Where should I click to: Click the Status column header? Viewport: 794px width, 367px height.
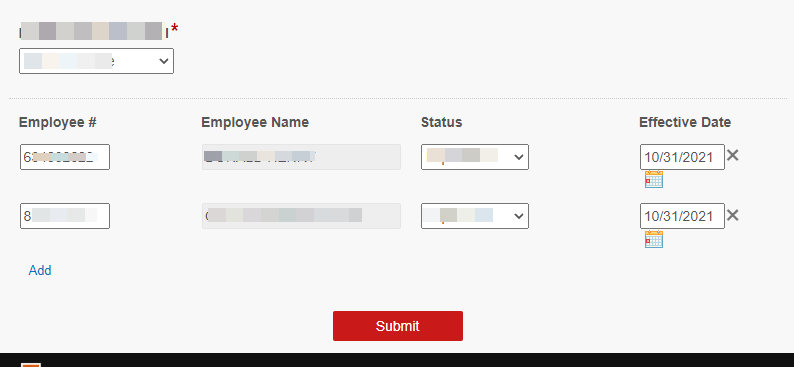click(x=442, y=122)
